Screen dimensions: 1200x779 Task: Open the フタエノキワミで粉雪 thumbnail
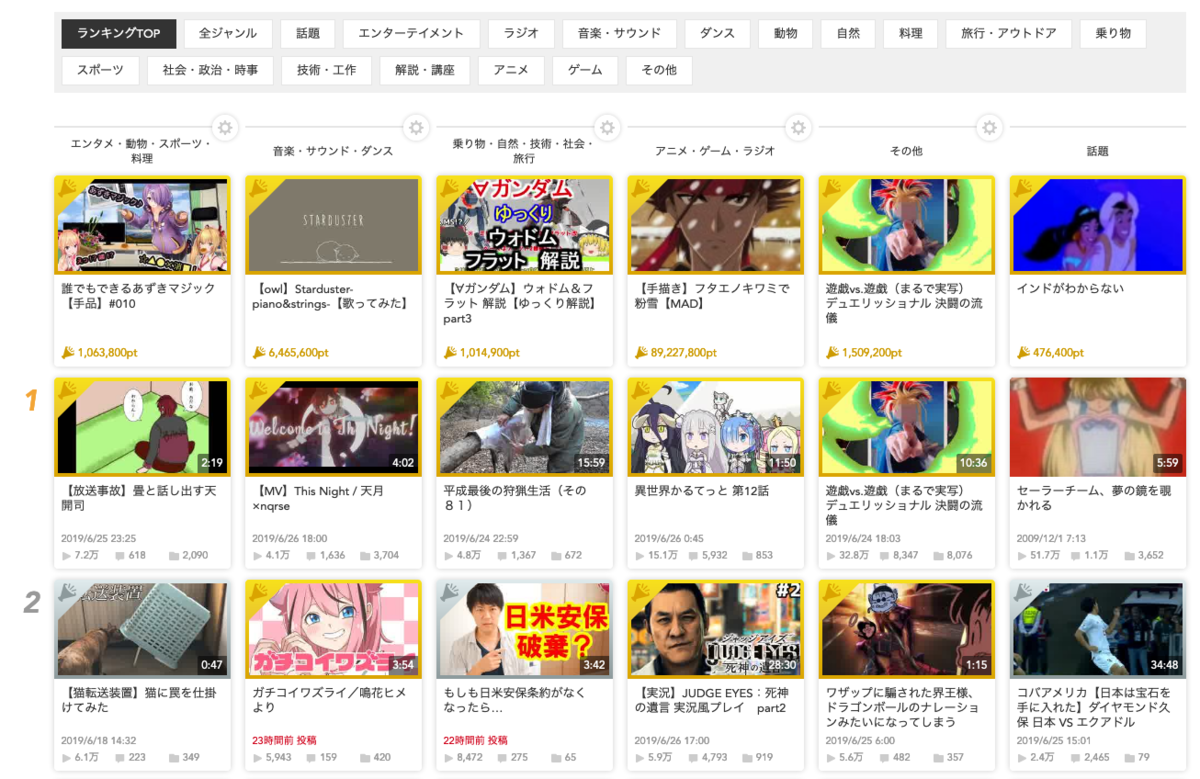[716, 225]
